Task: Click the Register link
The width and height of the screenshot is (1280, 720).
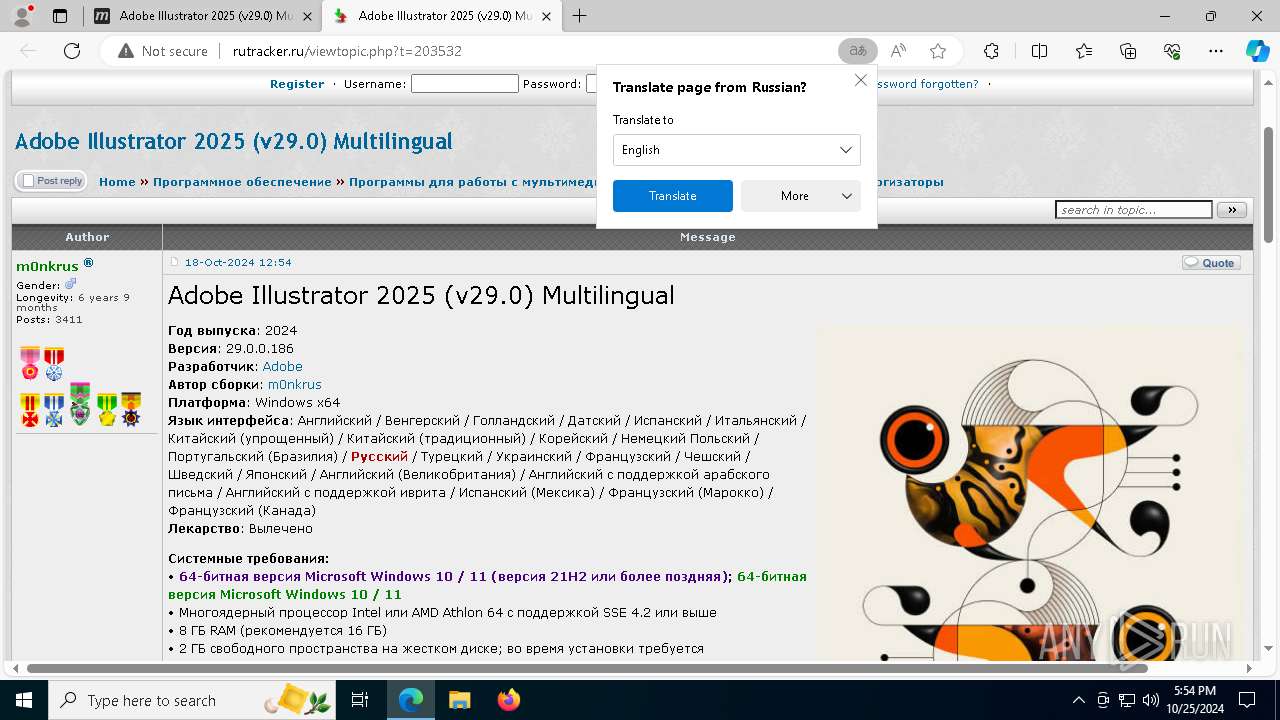Action: pos(297,84)
